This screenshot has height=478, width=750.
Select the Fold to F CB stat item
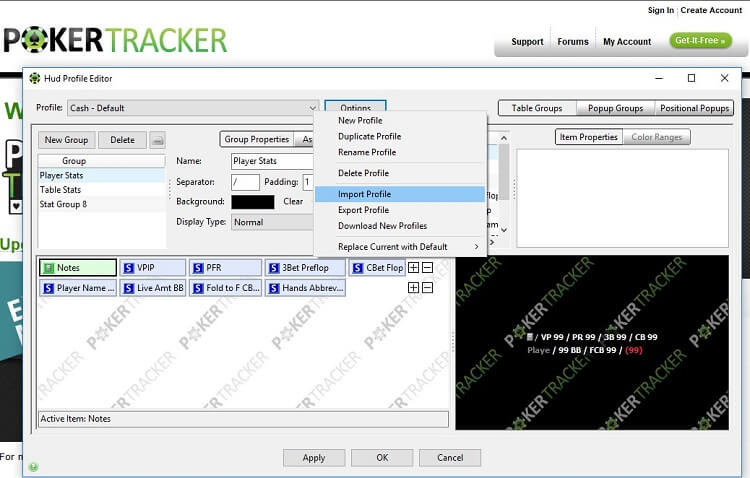(225, 288)
